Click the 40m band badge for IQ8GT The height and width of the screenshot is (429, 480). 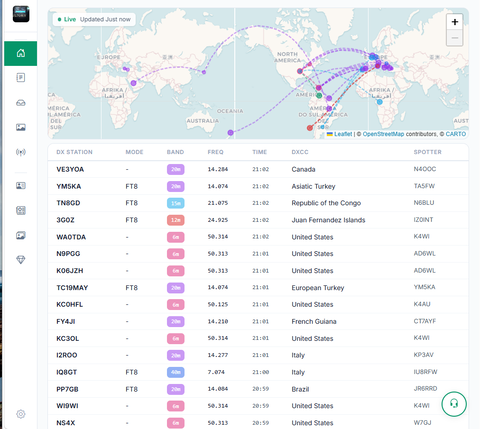[176, 372]
